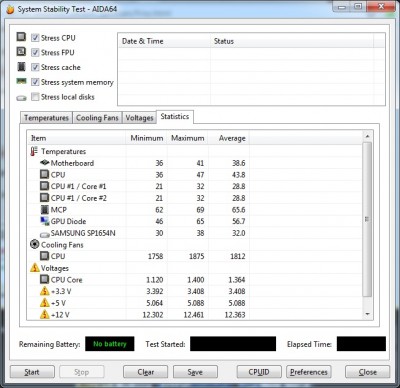Click the Elapsed Time value field

361,344
